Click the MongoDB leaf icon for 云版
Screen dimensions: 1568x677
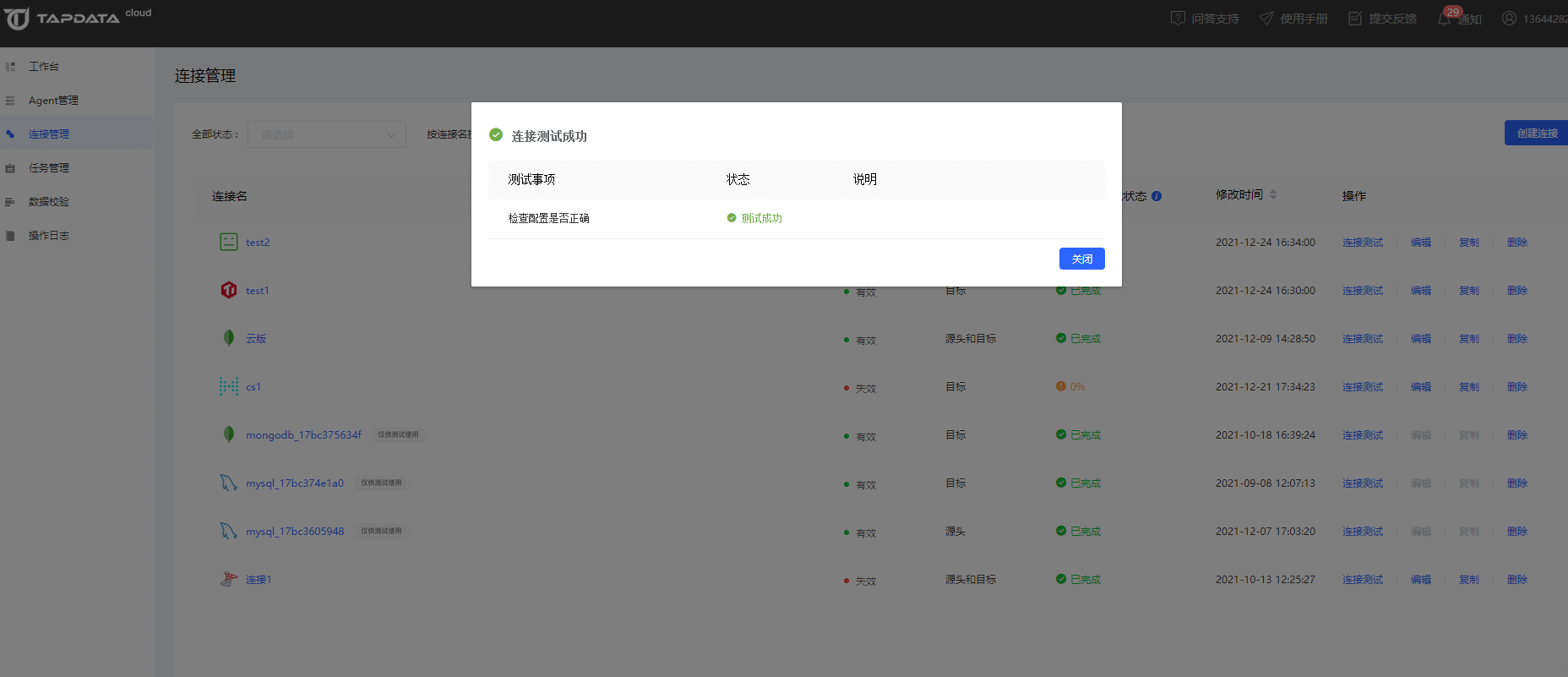pos(228,338)
